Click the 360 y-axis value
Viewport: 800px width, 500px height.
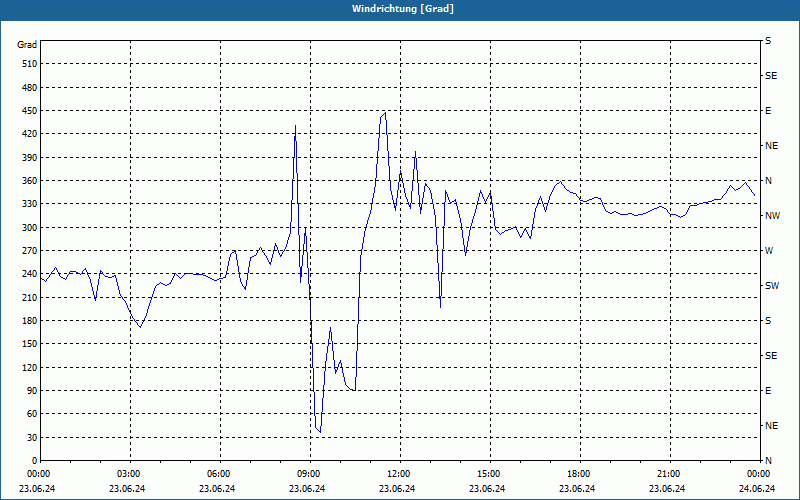pyautogui.click(x=30, y=181)
